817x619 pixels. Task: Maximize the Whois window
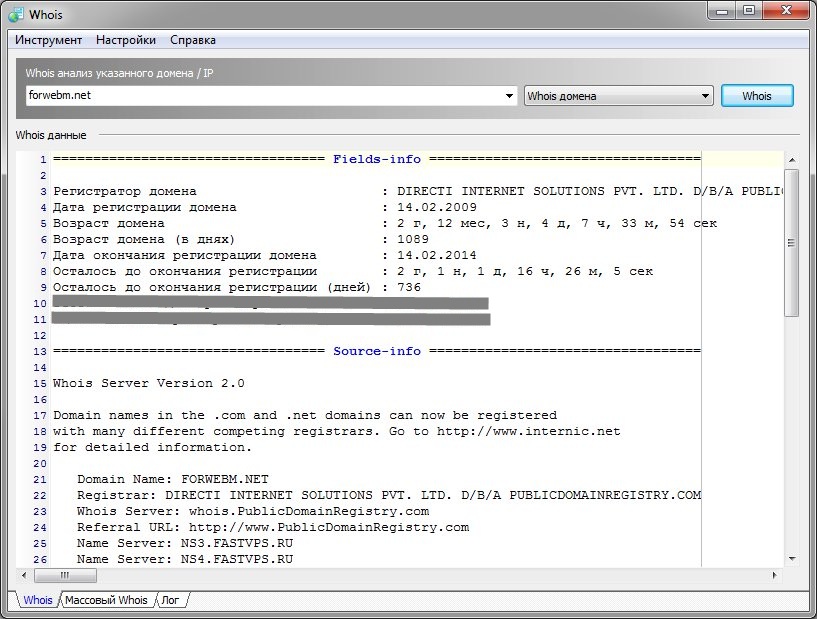(748, 10)
